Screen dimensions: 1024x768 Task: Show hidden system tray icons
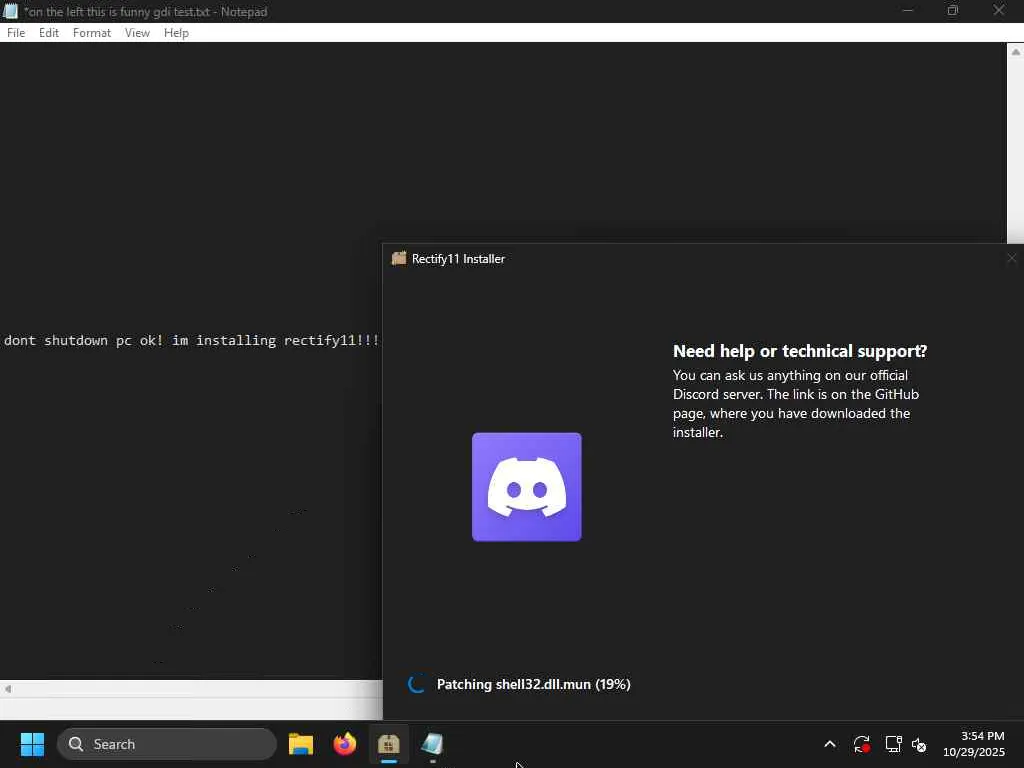pyautogui.click(x=830, y=744)
